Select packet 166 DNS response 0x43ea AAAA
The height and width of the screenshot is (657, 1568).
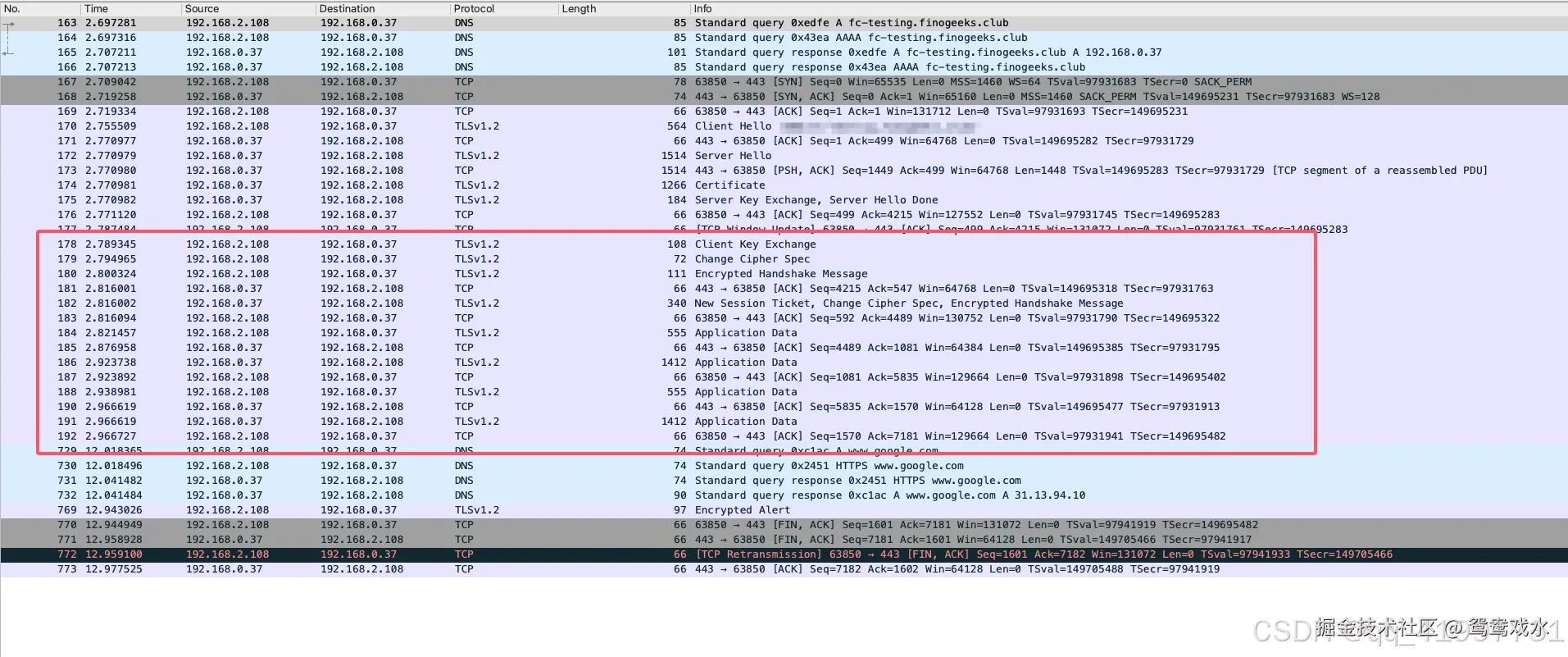click(784, 67)
